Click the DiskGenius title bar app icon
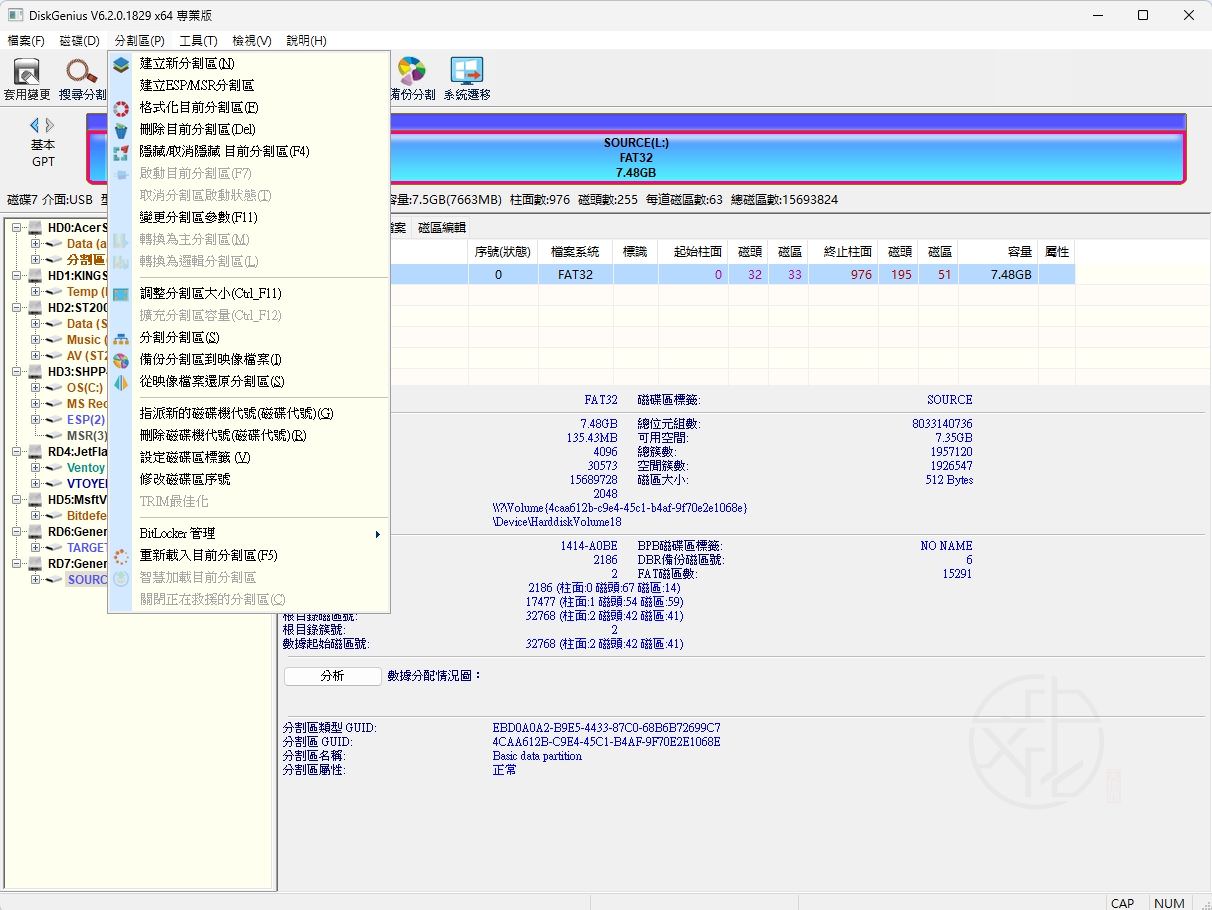Viewport: 1212px width, 910px height. pos(15,15)
